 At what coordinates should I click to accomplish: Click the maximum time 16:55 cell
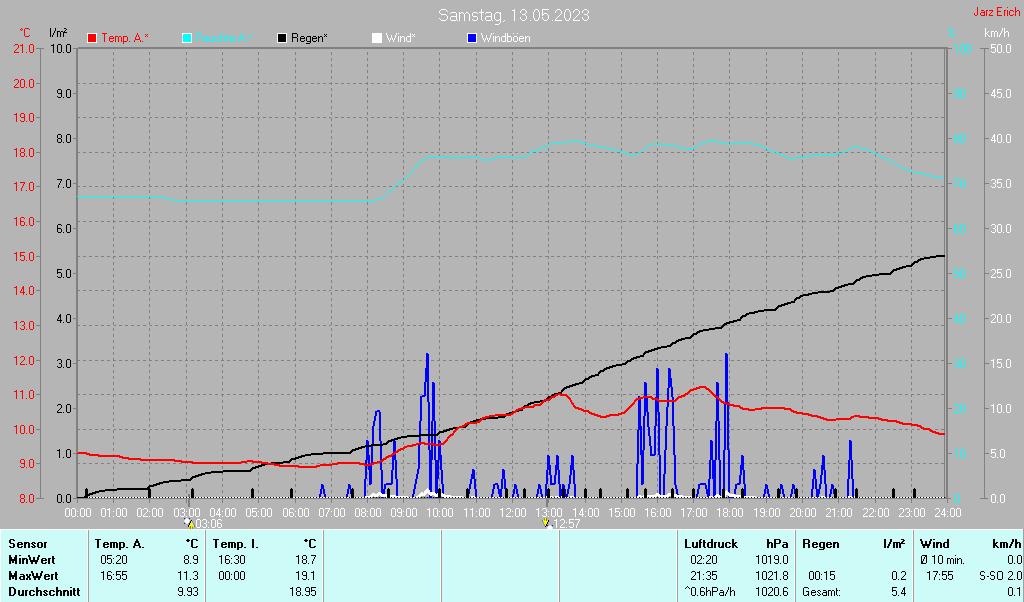114,577
